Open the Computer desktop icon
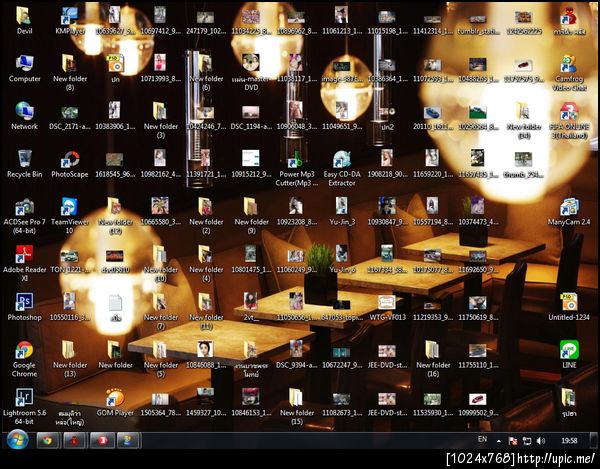600x469 pixels. point(24,69)
